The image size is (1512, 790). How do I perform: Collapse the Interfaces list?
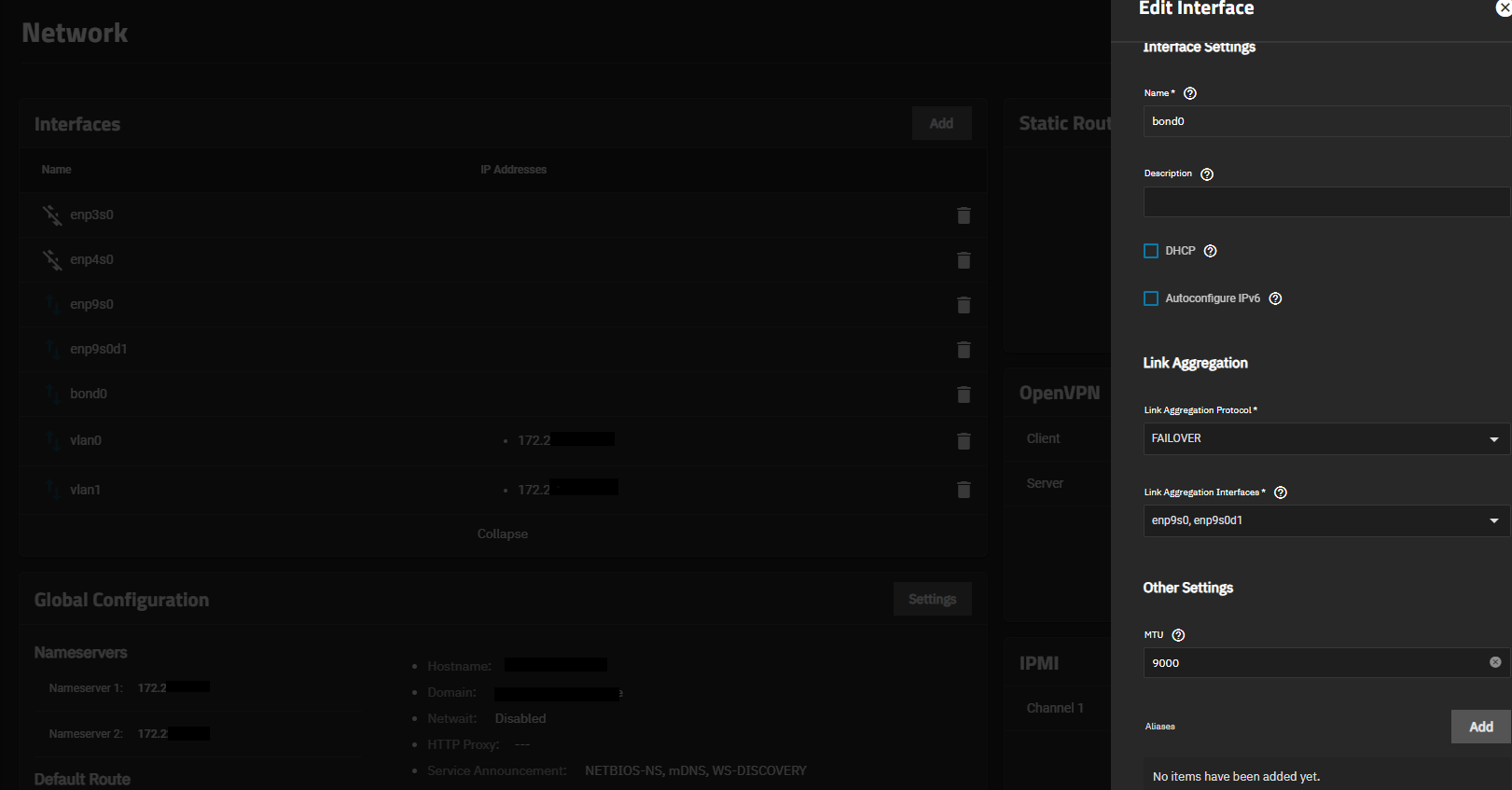point(502,534)
